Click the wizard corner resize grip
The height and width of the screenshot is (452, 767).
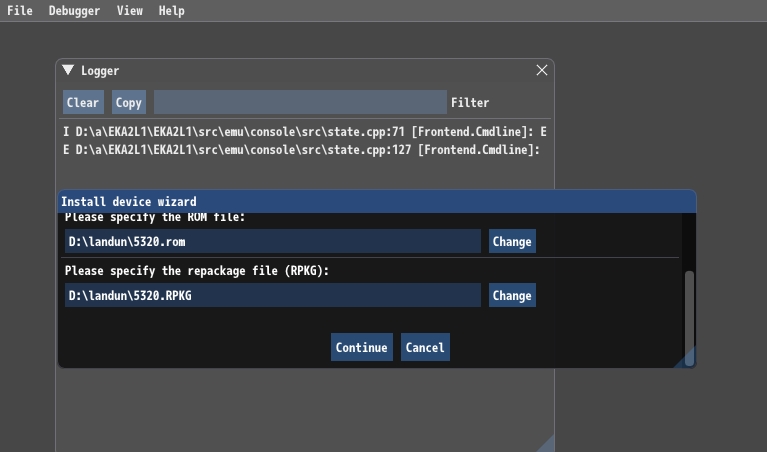pyautogui.click(x=688, y=359)
